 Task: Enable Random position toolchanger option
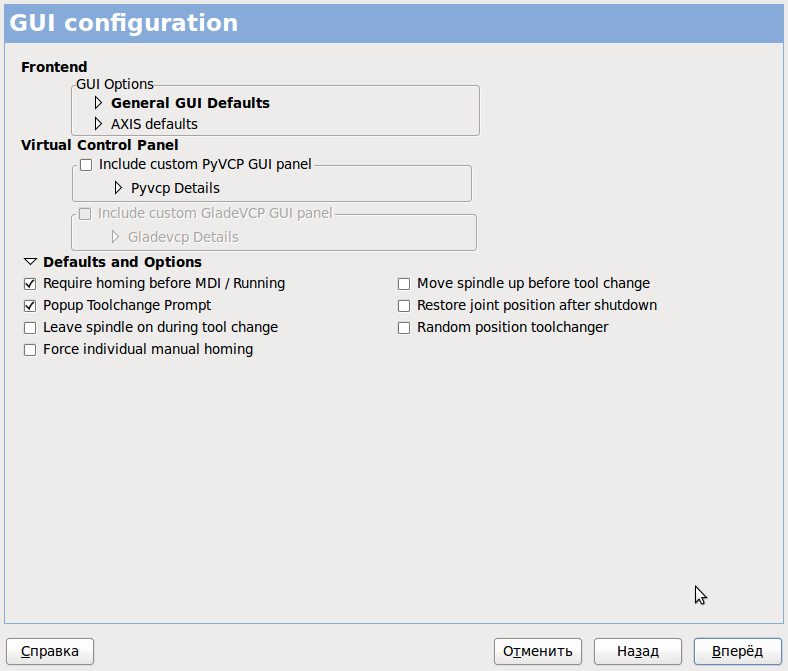(404, 328)
